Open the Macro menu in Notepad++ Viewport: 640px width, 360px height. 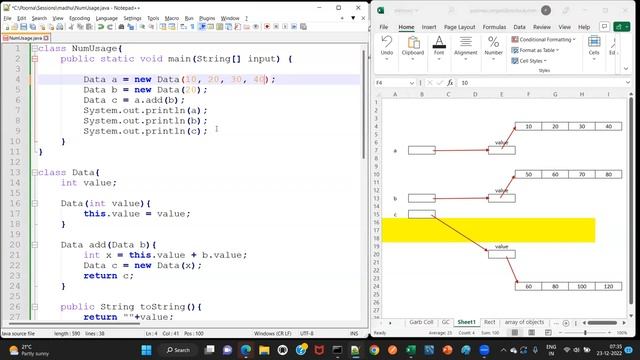pos(172,18)
